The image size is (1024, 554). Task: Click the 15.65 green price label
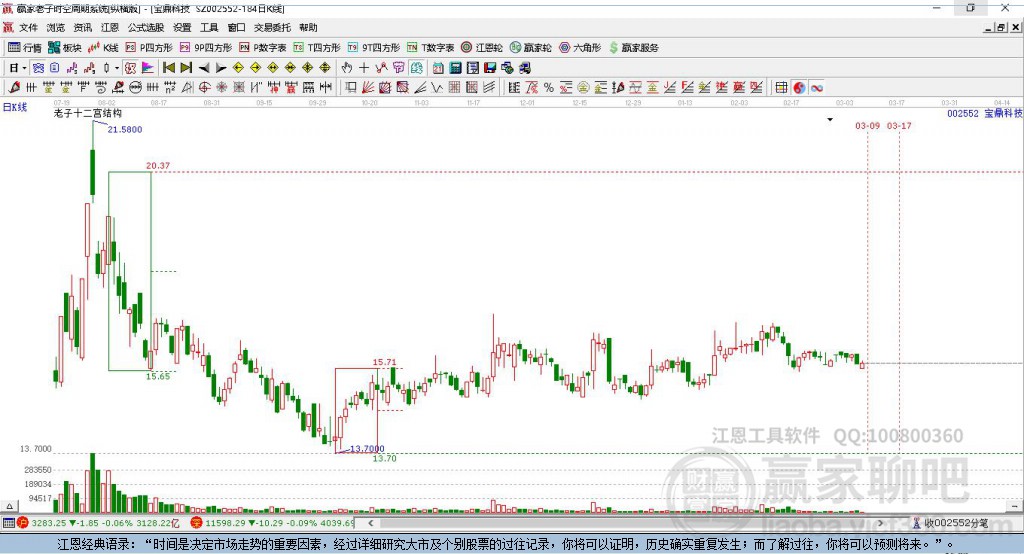click(x=158, y=376)
